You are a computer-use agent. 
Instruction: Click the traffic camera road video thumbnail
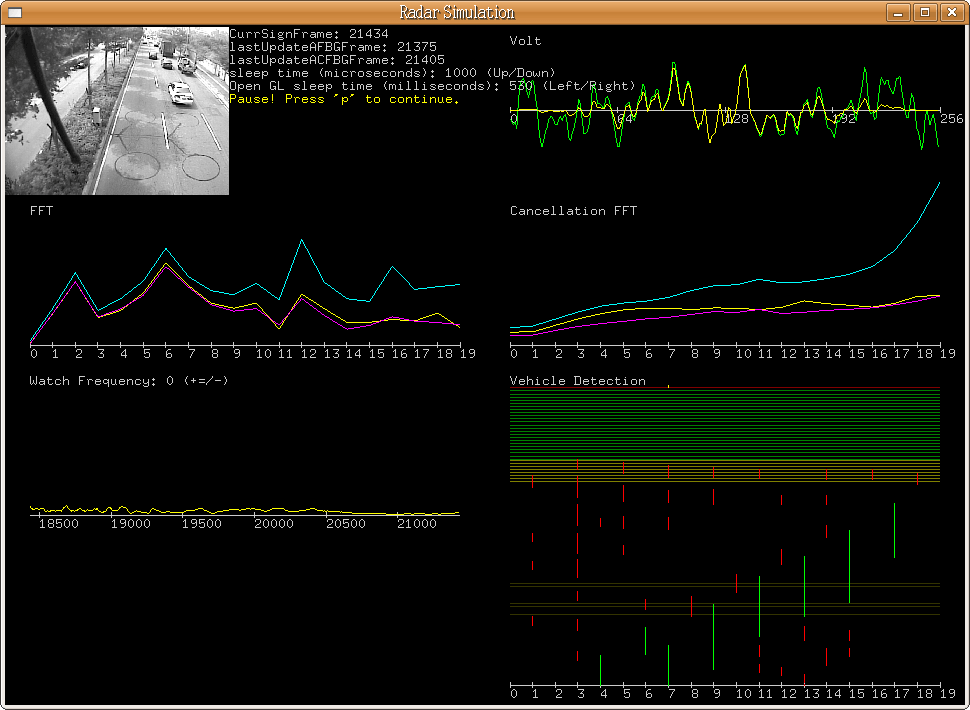tap(117, 110)
